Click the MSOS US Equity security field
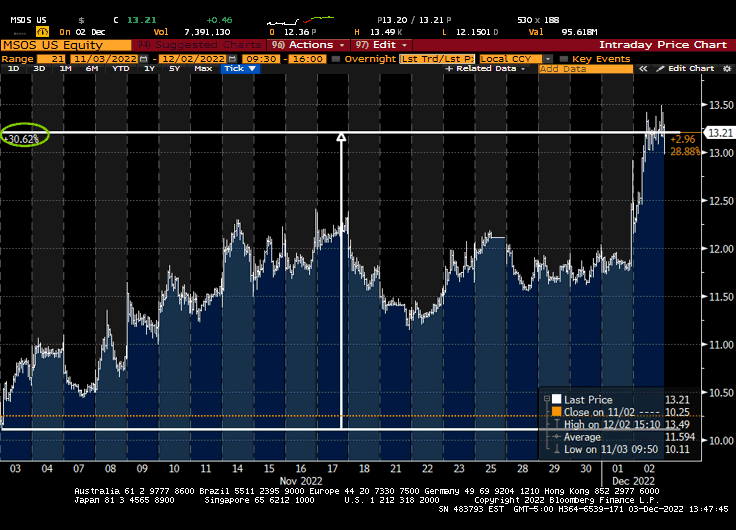Image resolution: width=736 pixels, height=530 pixels. click(66, 45)
